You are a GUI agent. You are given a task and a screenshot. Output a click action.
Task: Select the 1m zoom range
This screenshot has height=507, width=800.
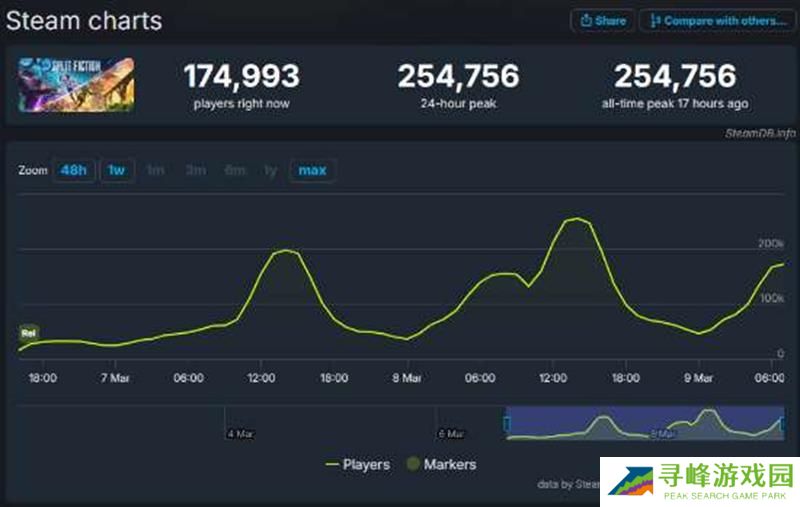[155, 170]
